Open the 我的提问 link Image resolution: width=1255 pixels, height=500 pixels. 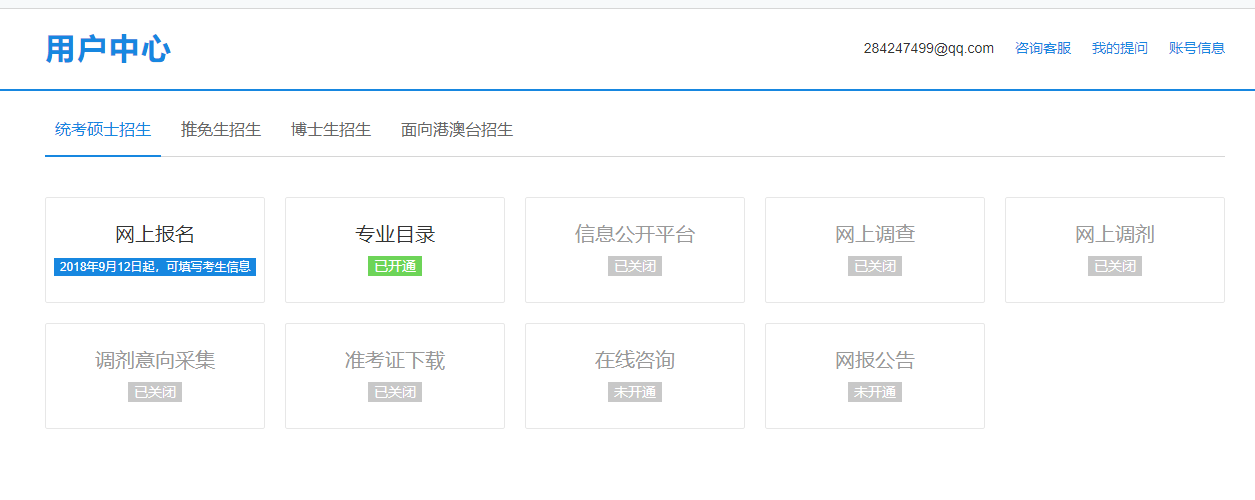(x=1120, y=48)
